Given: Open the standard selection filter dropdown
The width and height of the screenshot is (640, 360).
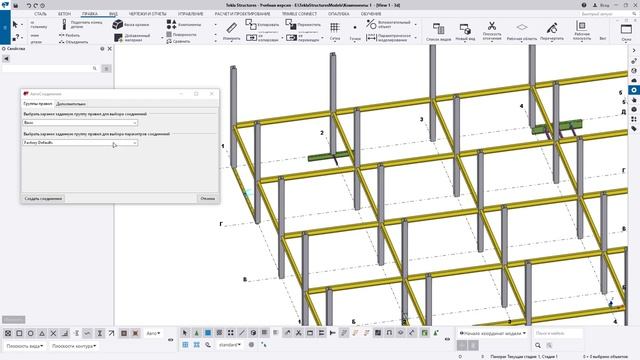Looking at the screenshot, I should (x=230, y=345).
